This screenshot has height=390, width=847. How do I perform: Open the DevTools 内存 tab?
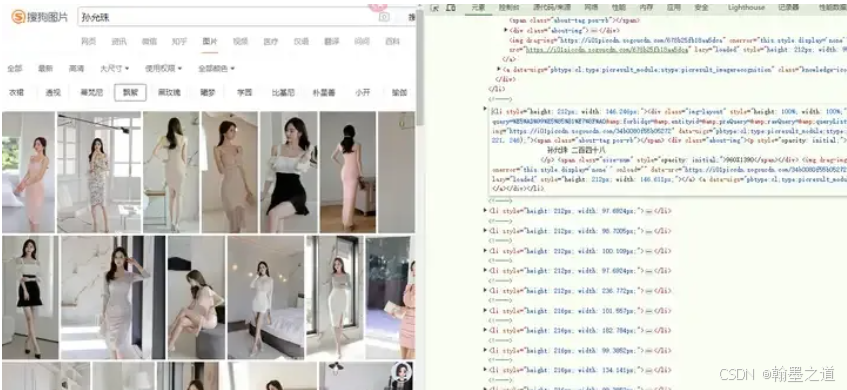pos(646,8)
